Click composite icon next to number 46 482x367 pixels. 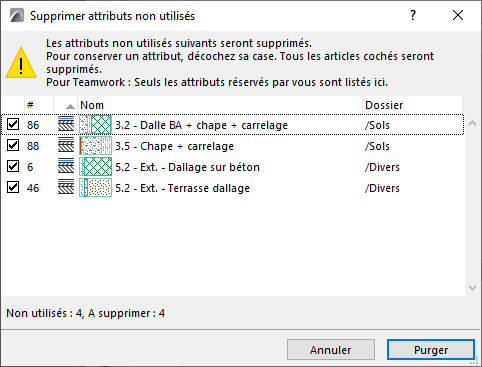point(66,188)
